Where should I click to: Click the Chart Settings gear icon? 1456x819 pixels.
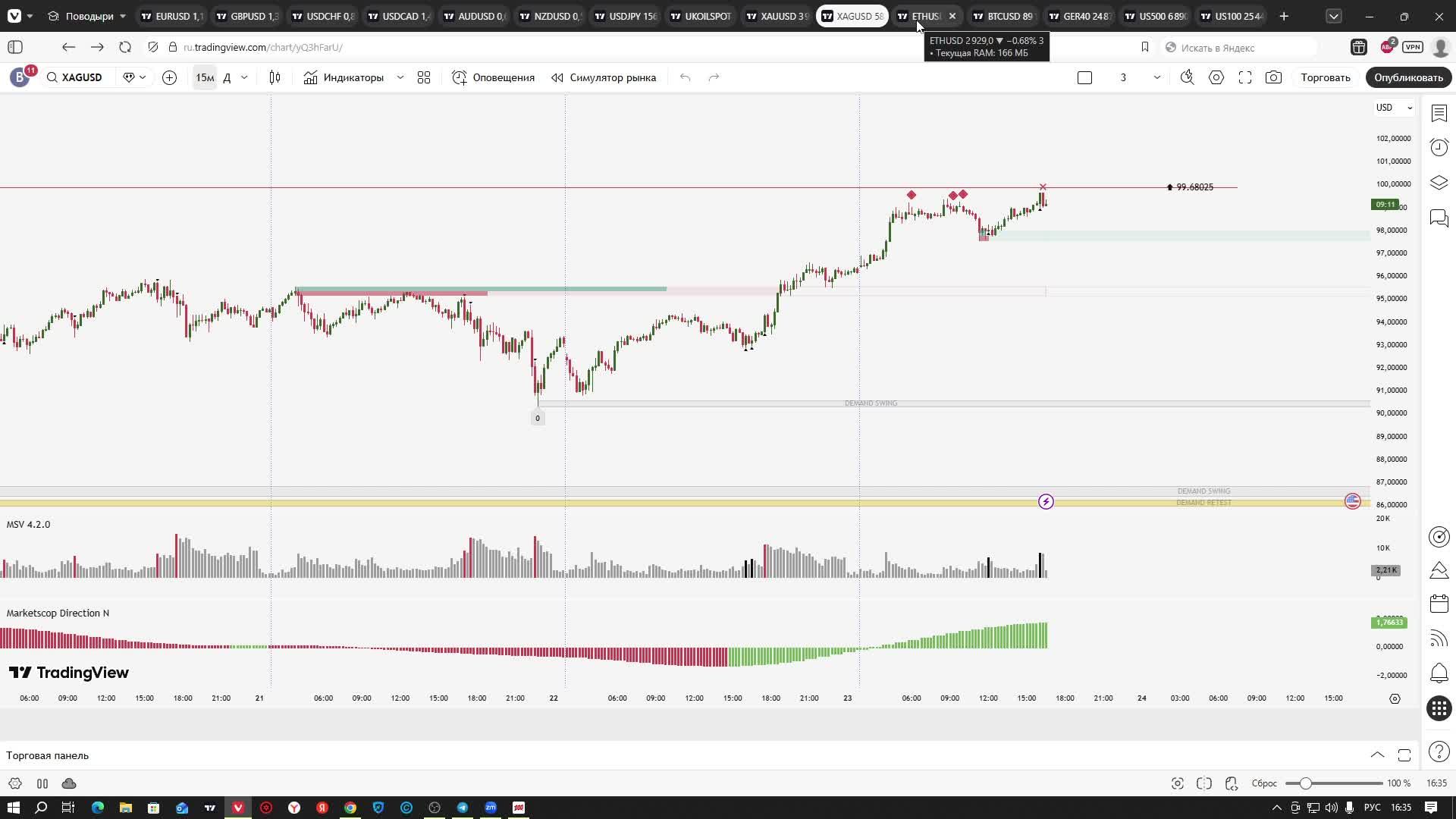tap(1216, 77)
